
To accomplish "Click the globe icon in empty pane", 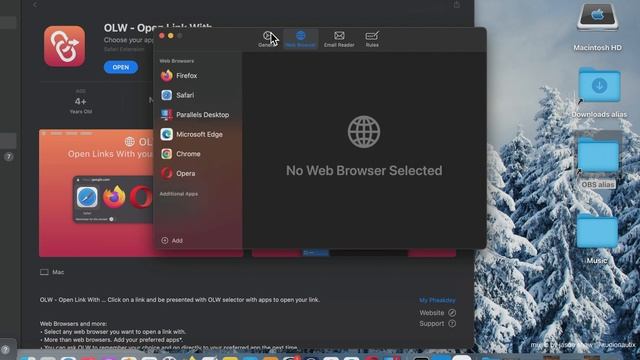I will (364, 132).
